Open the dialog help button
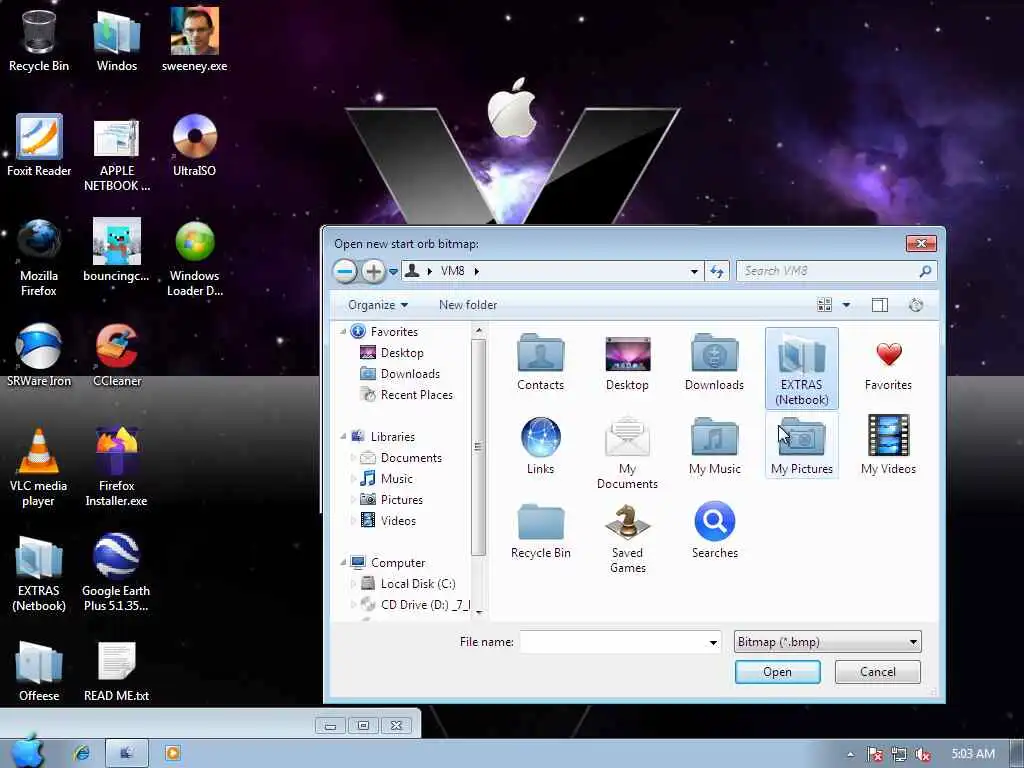Image resolution: width=1024 pixels, height=768 pixels. click(x=916, y=305)
